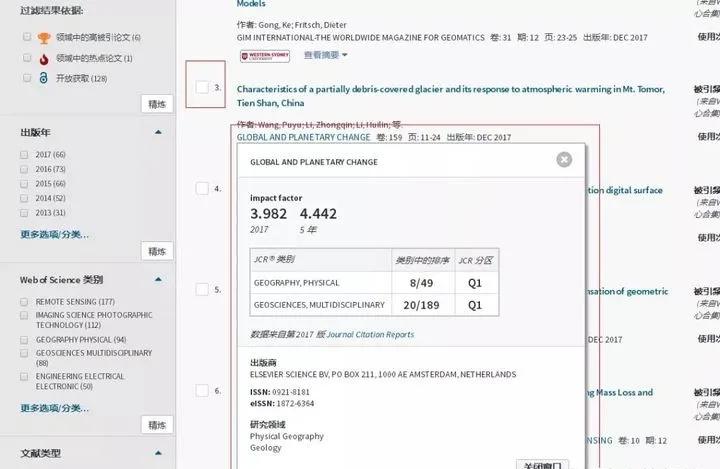Select result 3 checkbox

[202, 87]
